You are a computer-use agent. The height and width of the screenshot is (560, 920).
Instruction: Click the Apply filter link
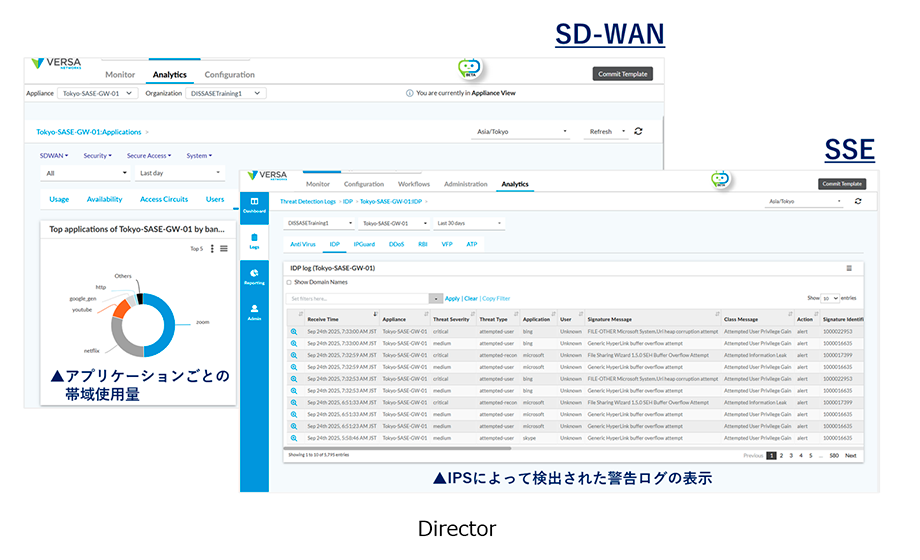coord(452,298)
